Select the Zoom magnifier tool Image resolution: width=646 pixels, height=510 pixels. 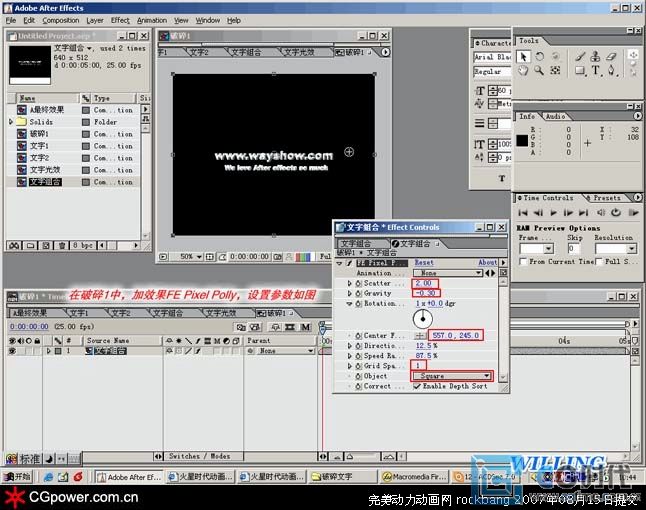539,70
